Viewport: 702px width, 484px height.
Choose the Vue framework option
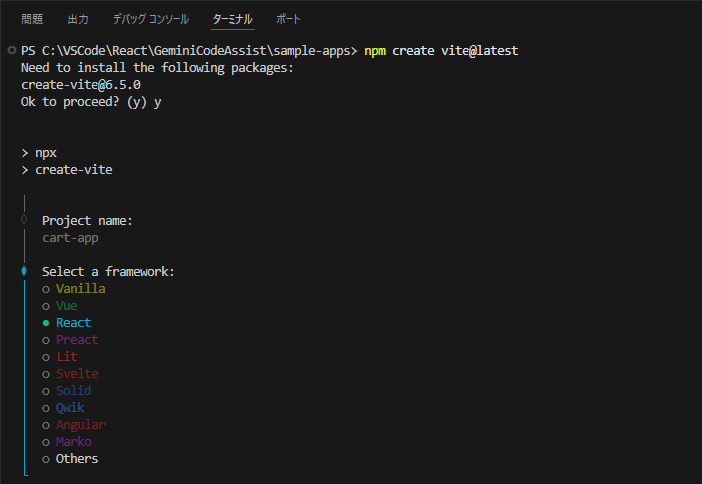tap(60, 306)
